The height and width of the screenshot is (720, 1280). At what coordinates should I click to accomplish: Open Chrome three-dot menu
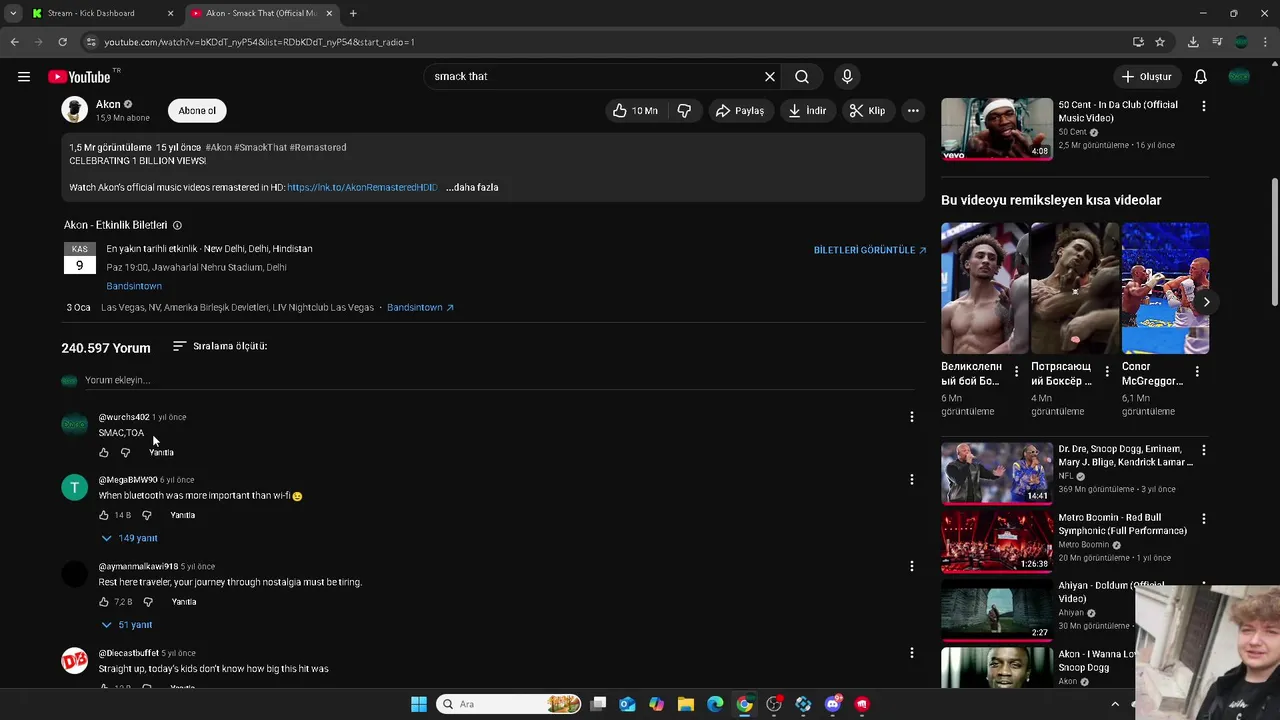point(1266,42)
